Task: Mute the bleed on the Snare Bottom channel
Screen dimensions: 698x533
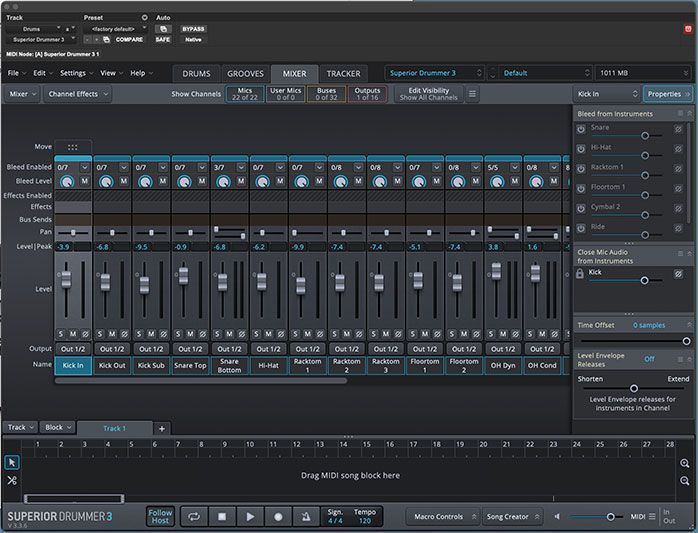Action: (241, 181)
